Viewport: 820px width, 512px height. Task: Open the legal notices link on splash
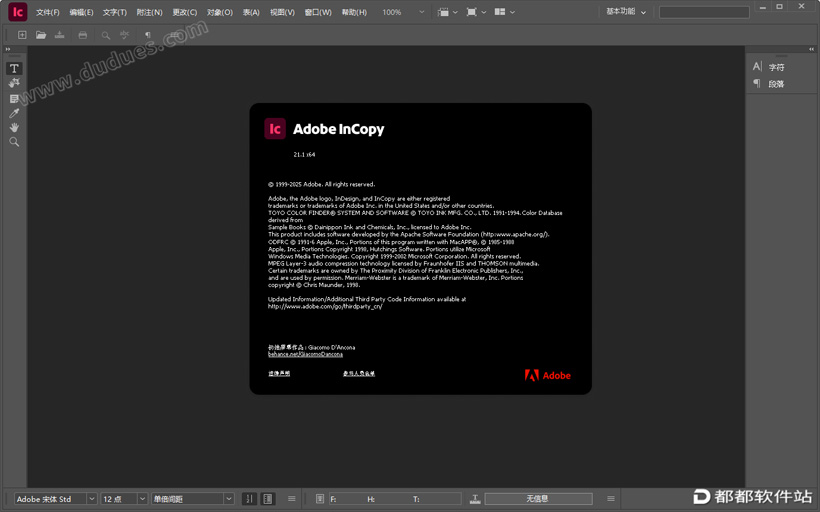pyautogui.click(x=279, y=373)
